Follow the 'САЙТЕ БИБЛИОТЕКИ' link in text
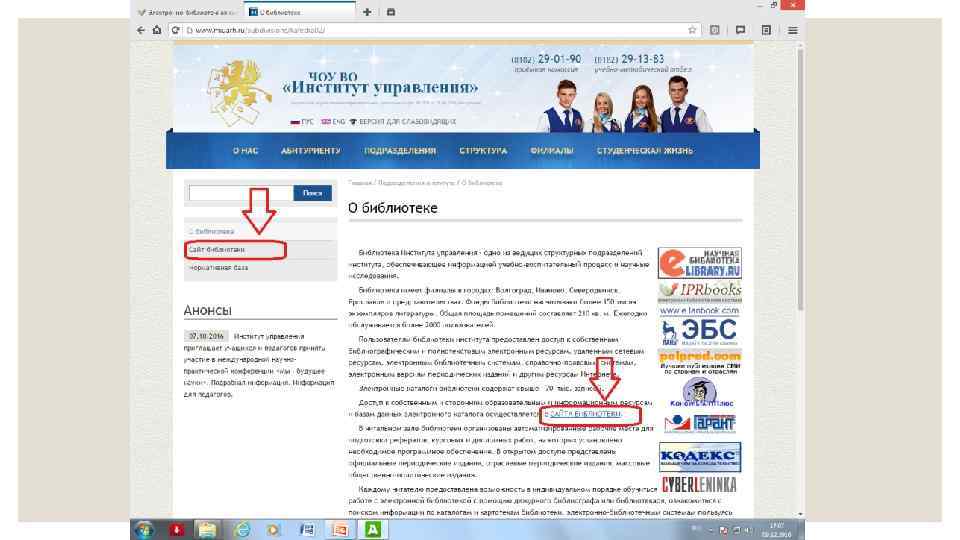The image size is (960, 540). (585, 414)
